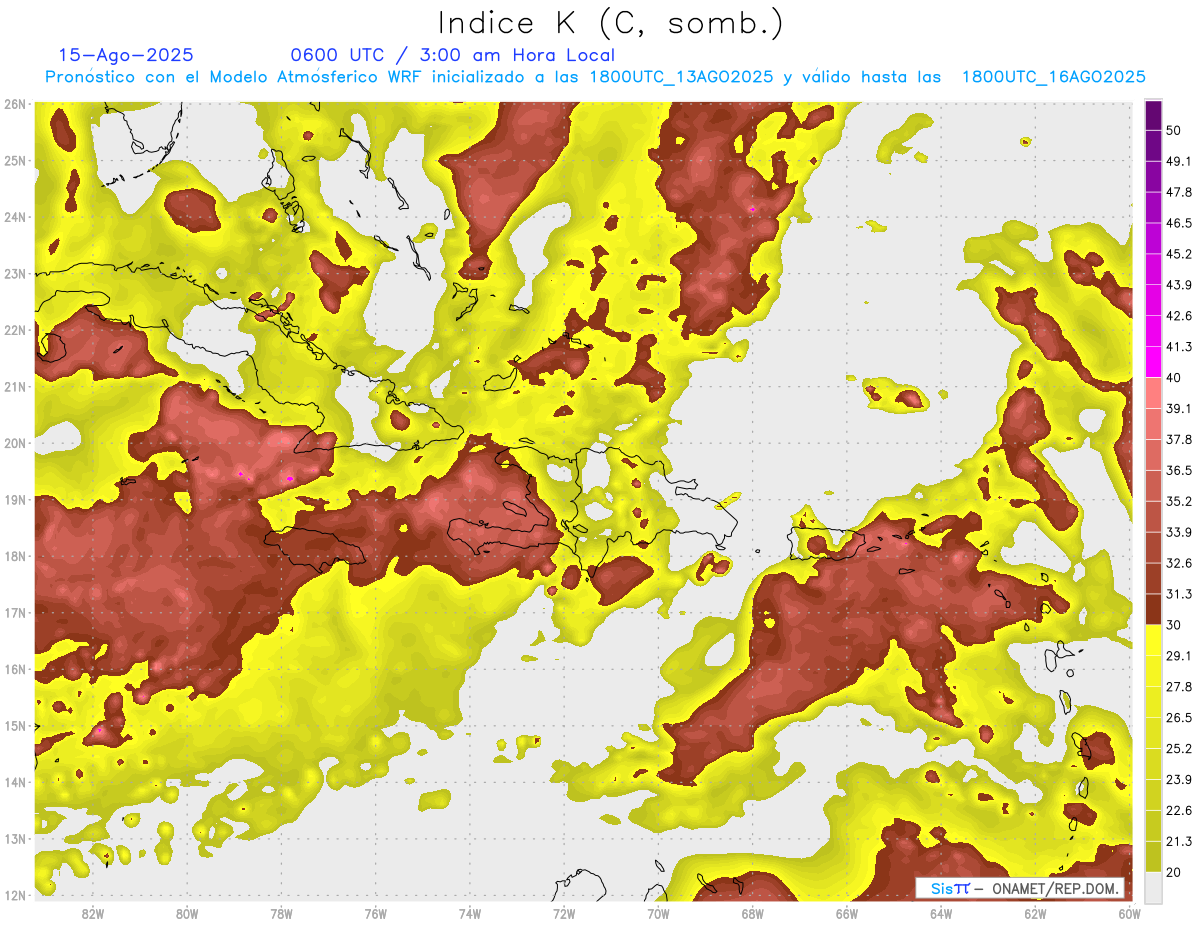This screenshot has height=927, width=1200.
Task: Click the latitude label "26N"
Action: click(x=16, y=104)
